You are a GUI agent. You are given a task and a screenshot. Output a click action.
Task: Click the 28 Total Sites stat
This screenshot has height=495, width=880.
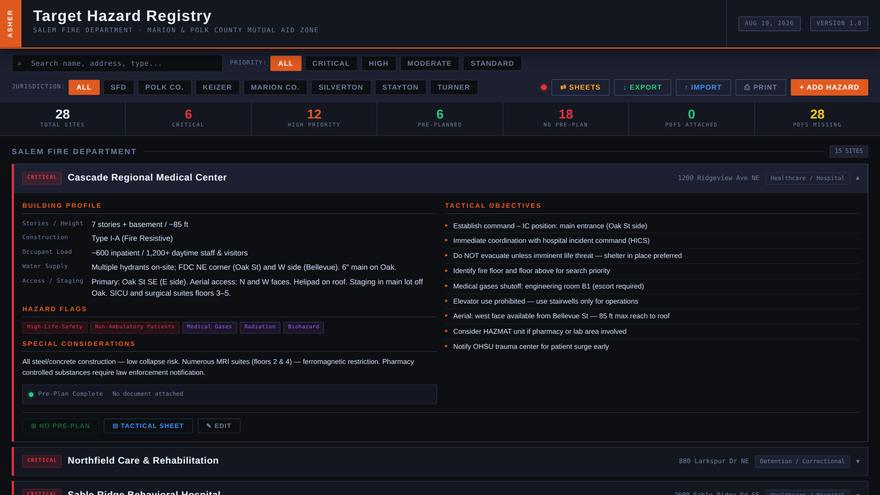[x=62, y=118]
